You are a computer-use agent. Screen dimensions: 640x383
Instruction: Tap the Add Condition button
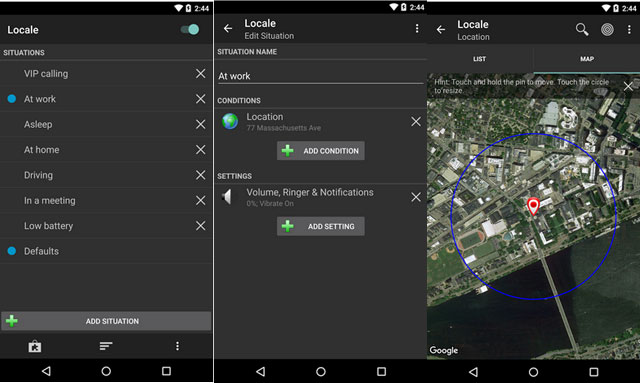(321, 151)
